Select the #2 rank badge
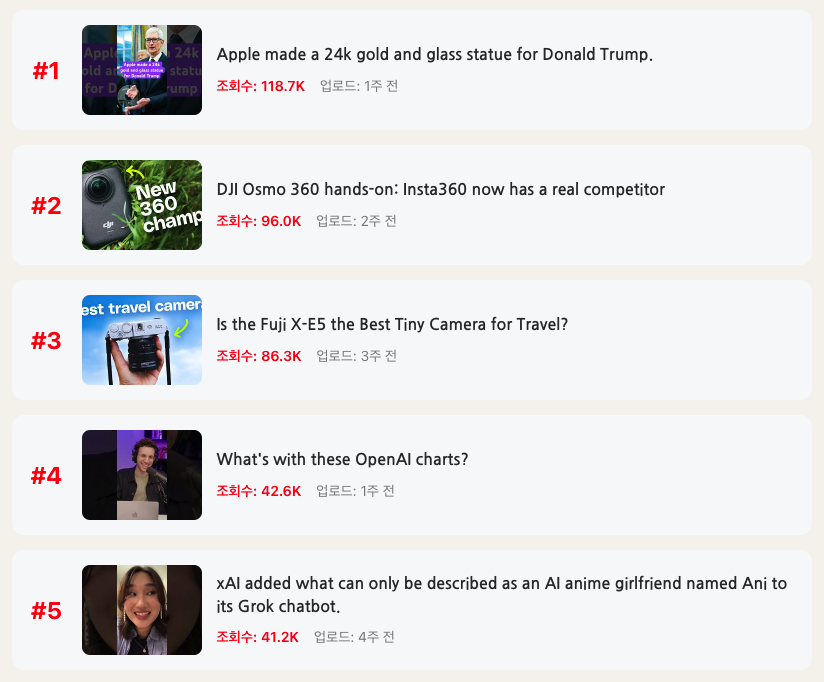This screenshot has width=824, height=682. point(46,205)
